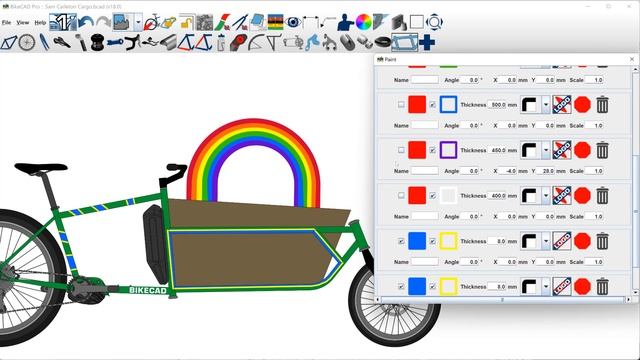This screenshot has width=640, height=360.
Task: Click the Thickness field showing 500.0
Action: tap(497, 105)
